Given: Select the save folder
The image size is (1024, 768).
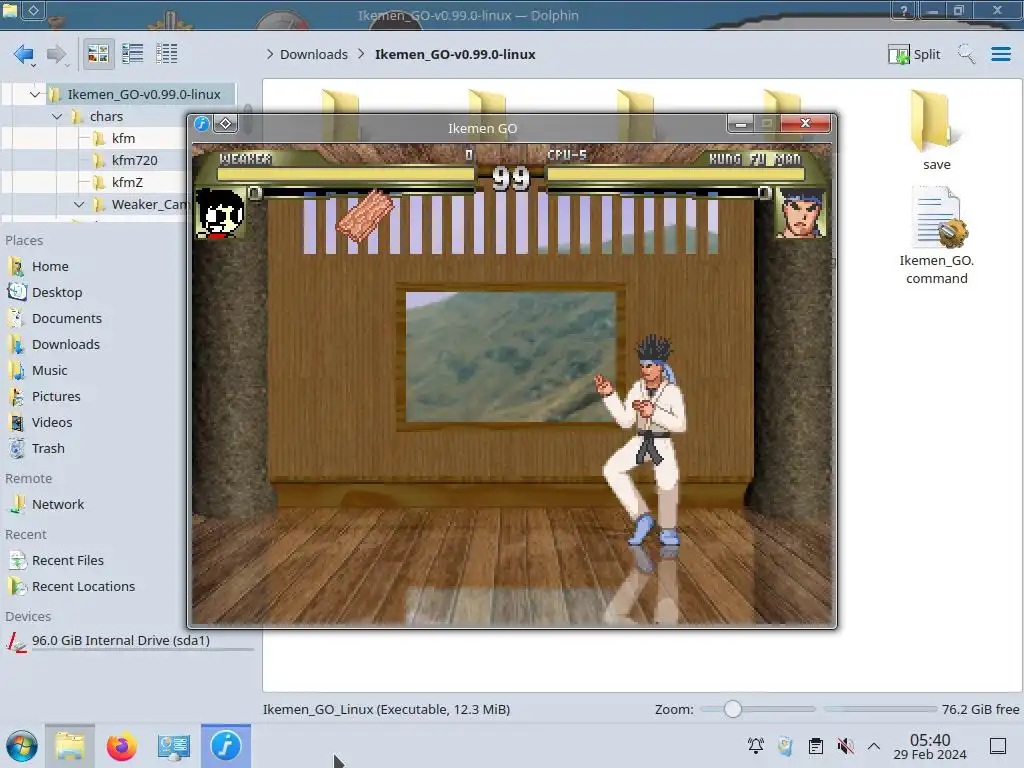Looking at the screenshot, I should [x=936, y=131].
